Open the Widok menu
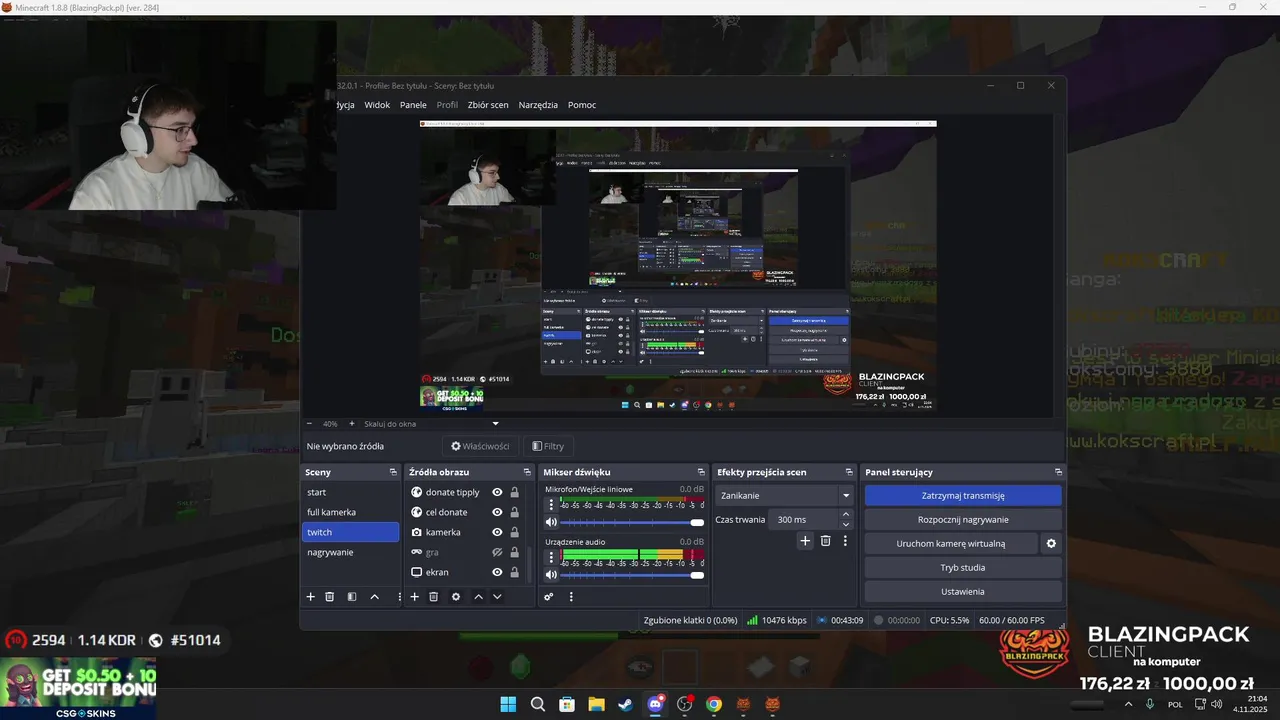1280x720 pixels. tap(377, 105)
